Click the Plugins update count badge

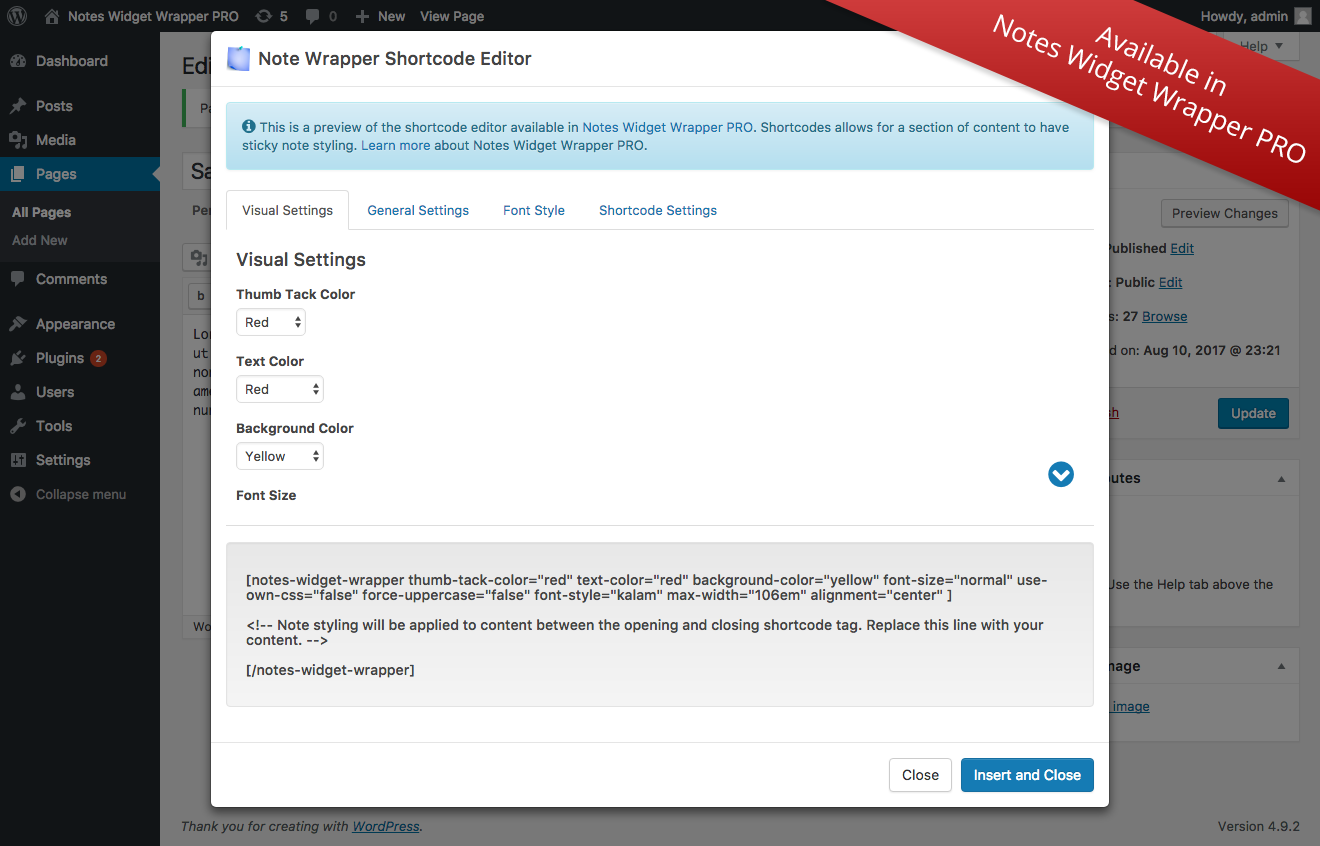tap(98, 358)
